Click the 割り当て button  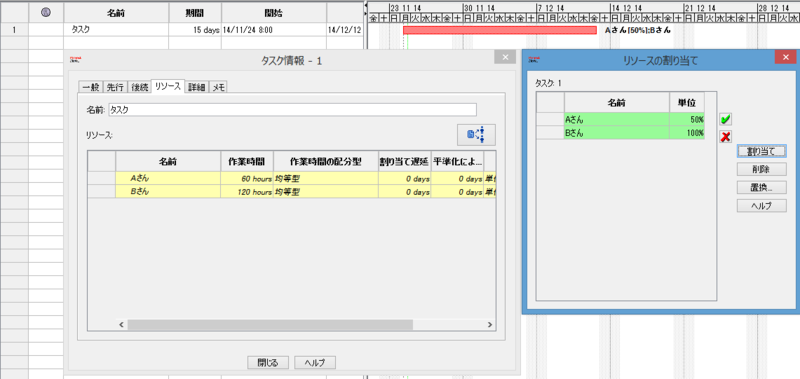761,151
